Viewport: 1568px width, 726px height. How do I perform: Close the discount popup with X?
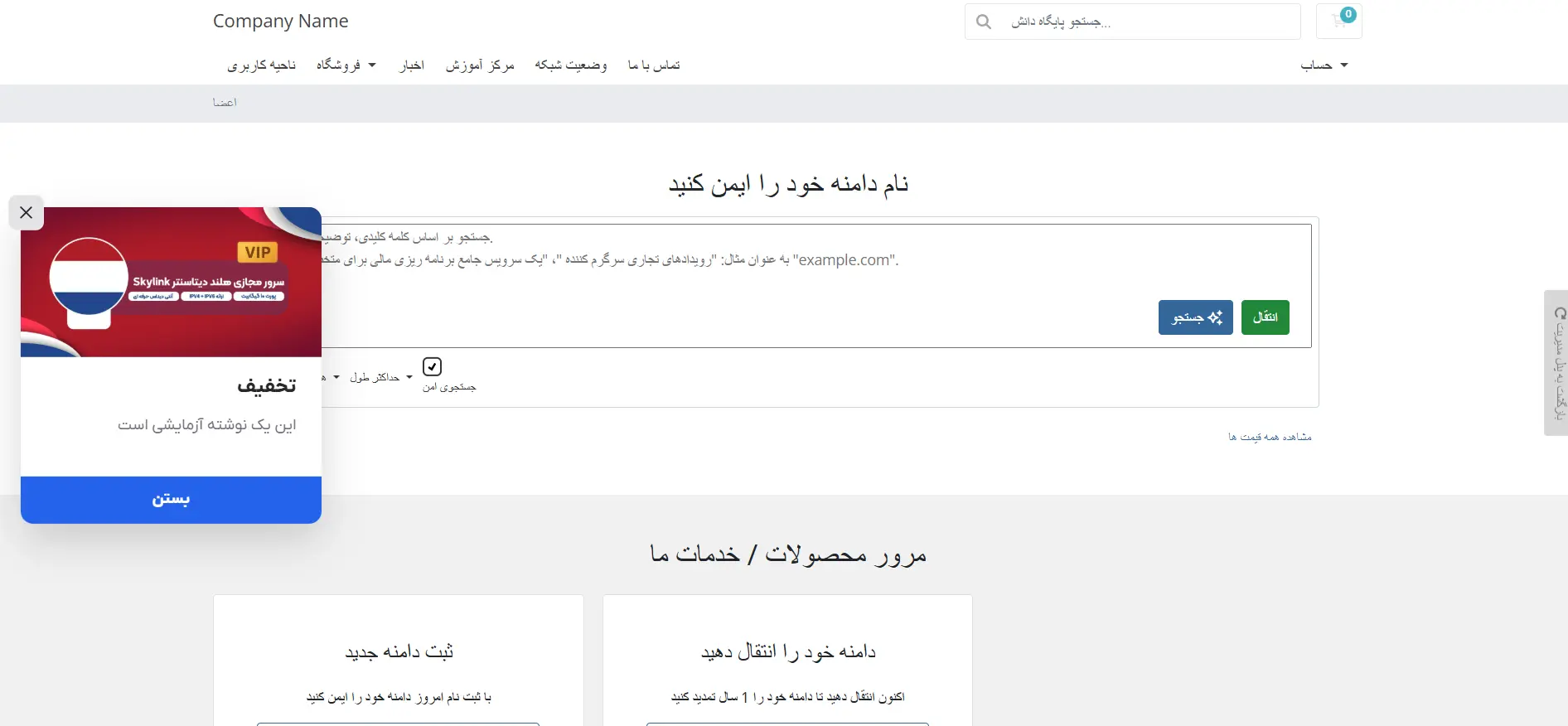tap(26, 213)
